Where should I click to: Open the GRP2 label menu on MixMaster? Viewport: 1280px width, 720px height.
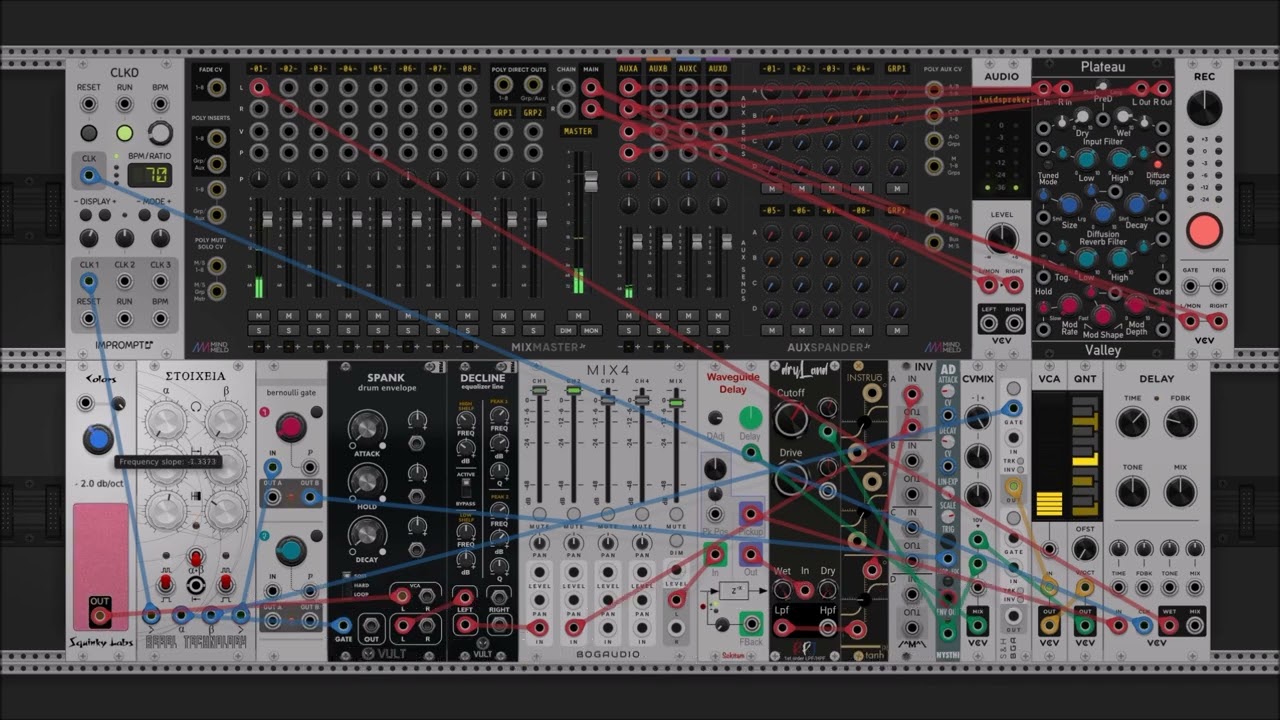pos(532,113)
